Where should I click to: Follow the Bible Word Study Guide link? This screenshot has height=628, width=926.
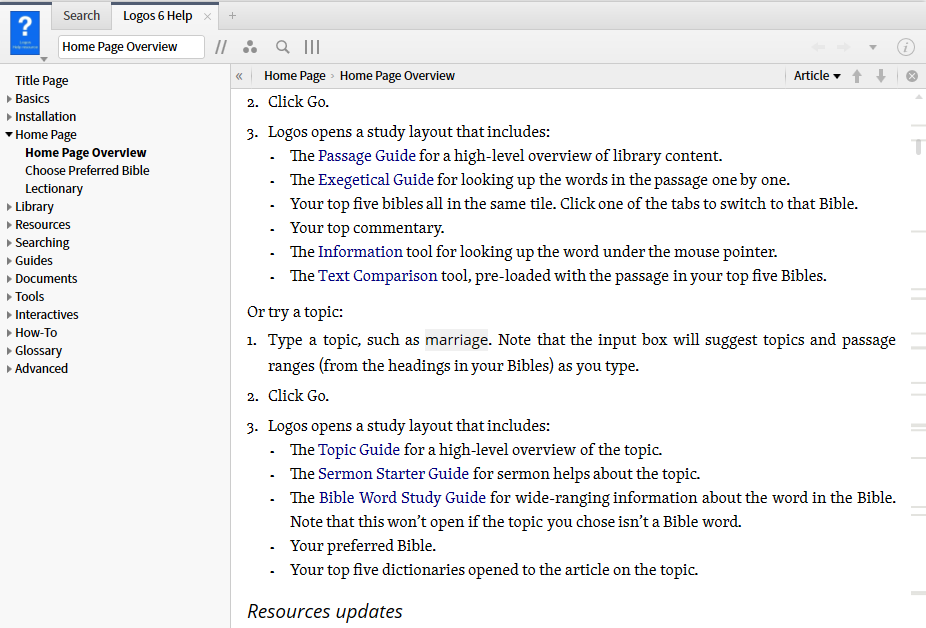(x=402, y=498)
